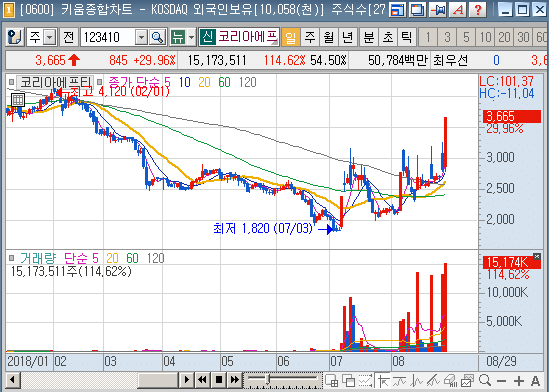
Task: Click the 최우선 label in the quote bar
Action: click(x=450, y=61)
